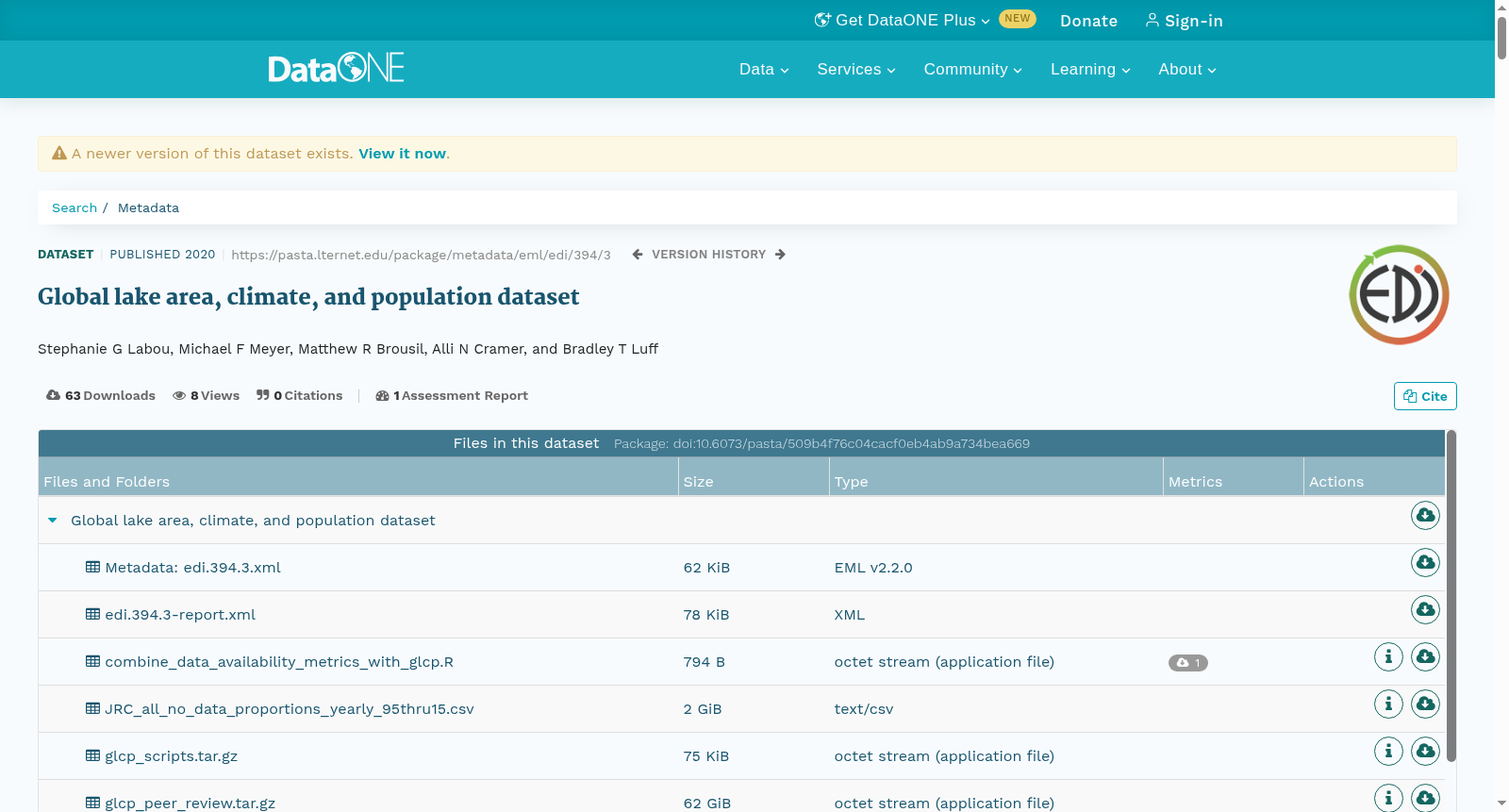
Task: Click VERSION HISTORY label
Action: click(x=708, y=255)
